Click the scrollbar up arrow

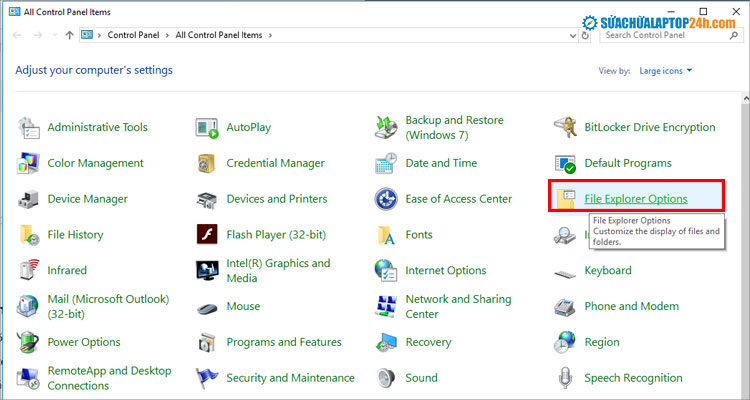tap(746, 98)
